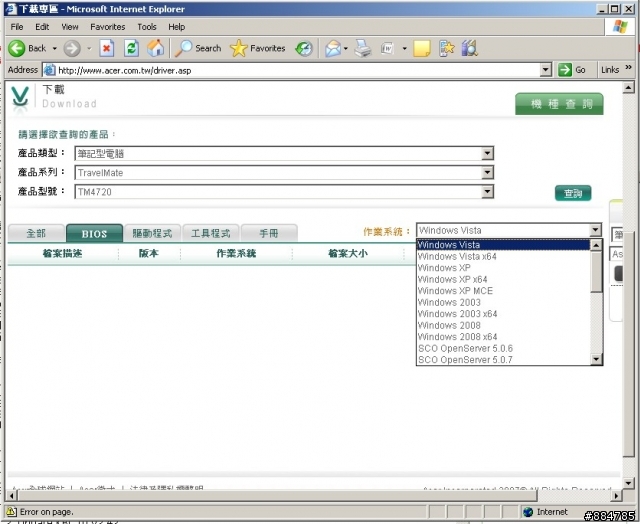Click the Mail envelope icon
The width and height of the screenshot is (640, 524).
(x=333, y=49)
